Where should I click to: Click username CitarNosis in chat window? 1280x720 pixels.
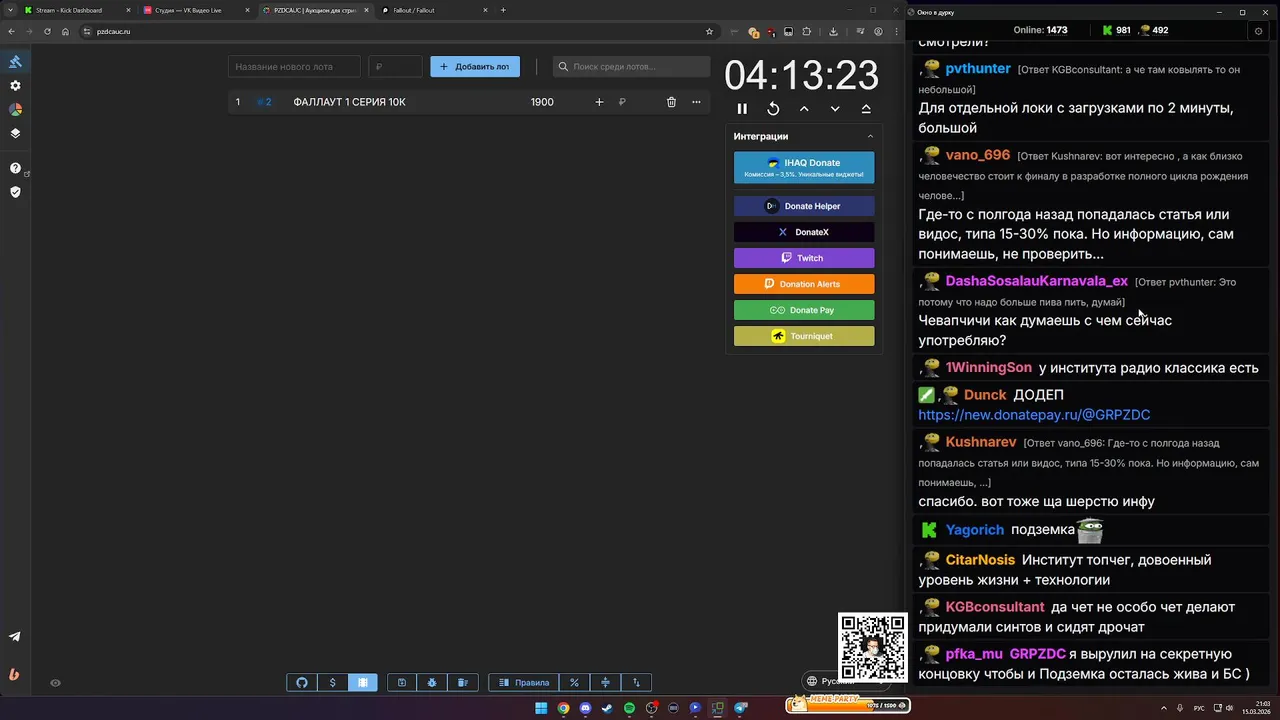point(980,560)
